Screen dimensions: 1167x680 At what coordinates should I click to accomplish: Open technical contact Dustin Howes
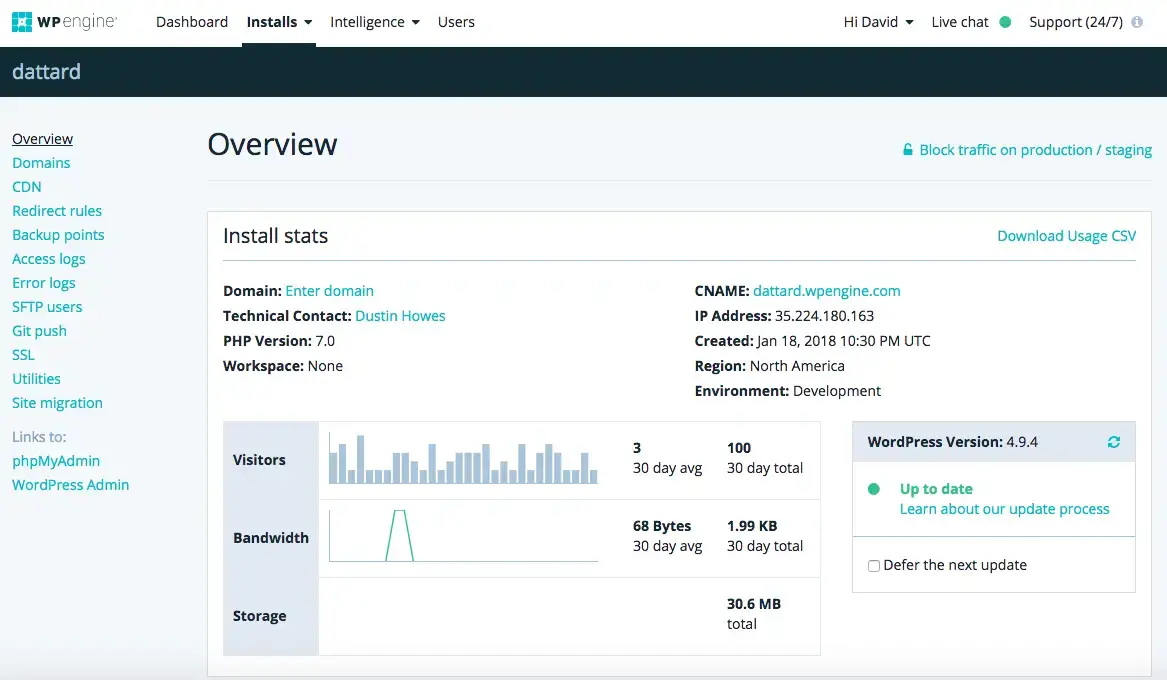(x=400, y=316)
